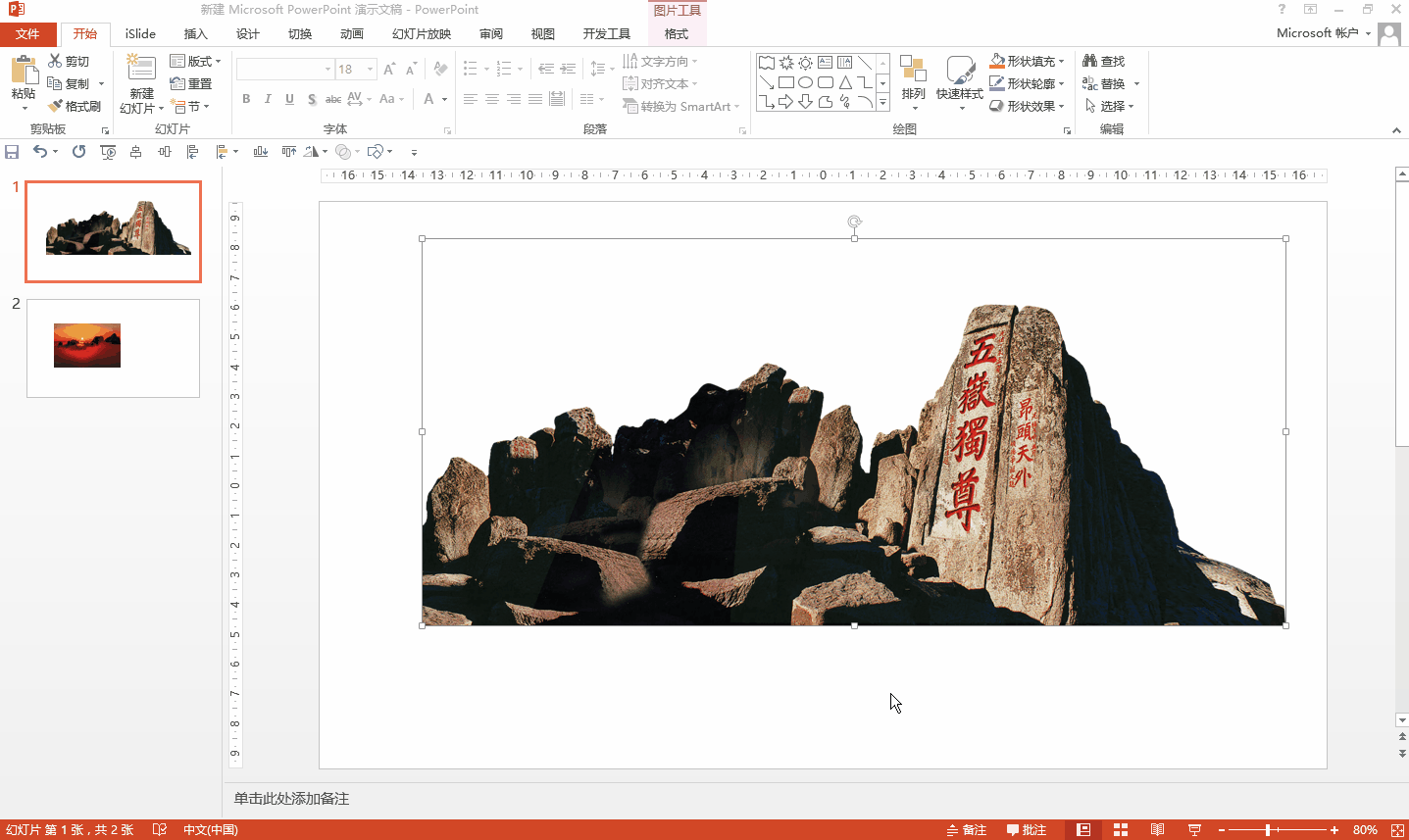Viewport: 1409px width, 840px height.
Task: Click fit slide to window icon
Action: click(x=1397, y=830)
